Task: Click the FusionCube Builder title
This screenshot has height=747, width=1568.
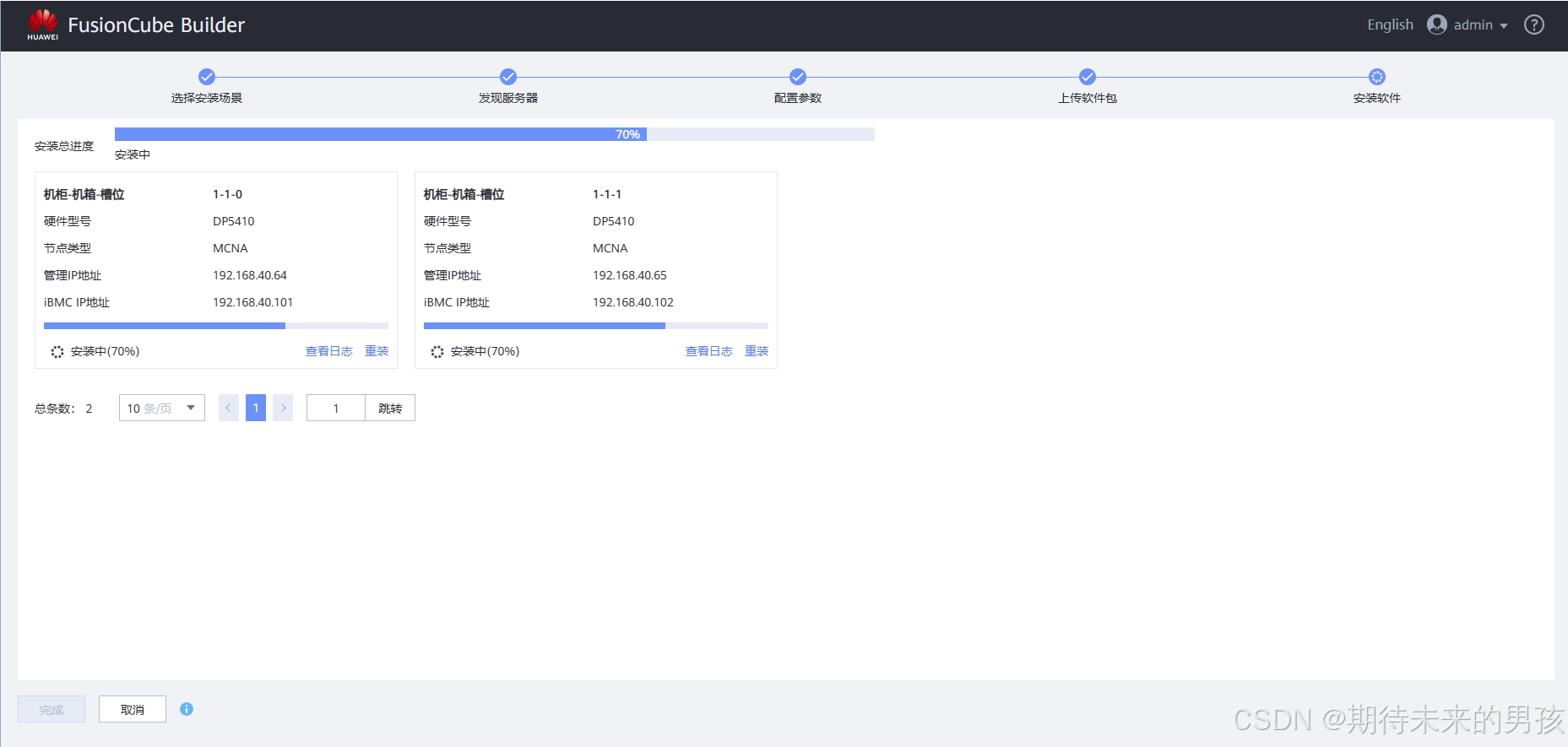Action: coord(156,25)
